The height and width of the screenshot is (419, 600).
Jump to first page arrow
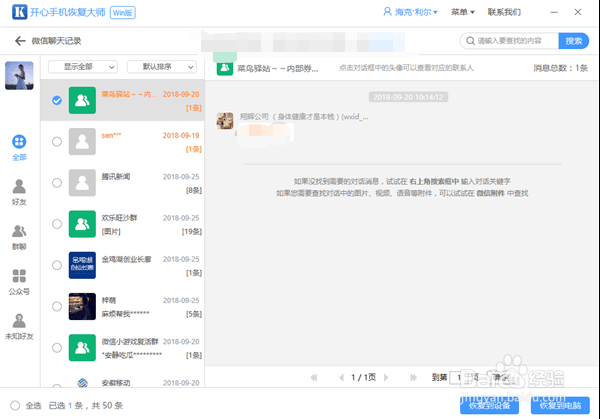click(x=314, y=378)
